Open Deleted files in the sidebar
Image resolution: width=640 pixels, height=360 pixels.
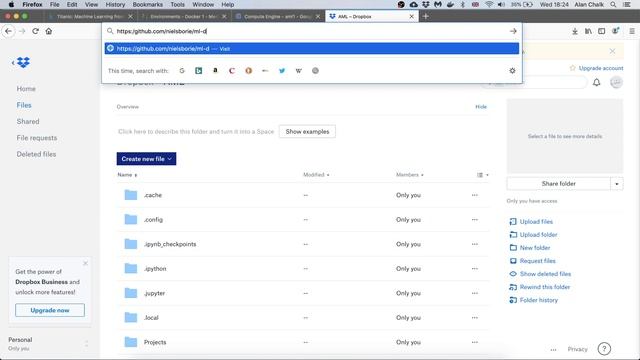coord(36,154)
